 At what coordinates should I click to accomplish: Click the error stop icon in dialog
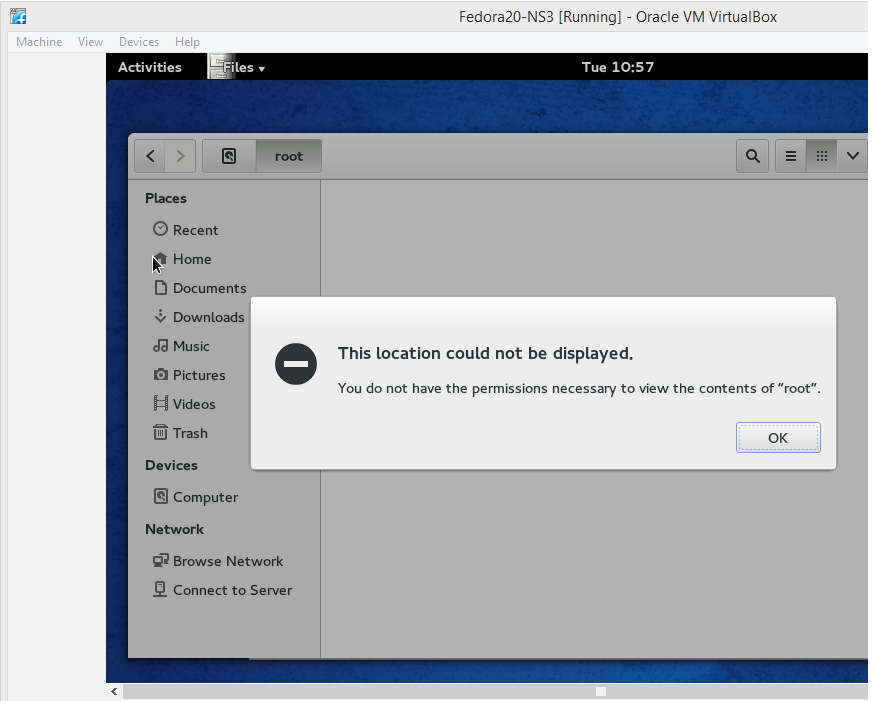(296, 364)
